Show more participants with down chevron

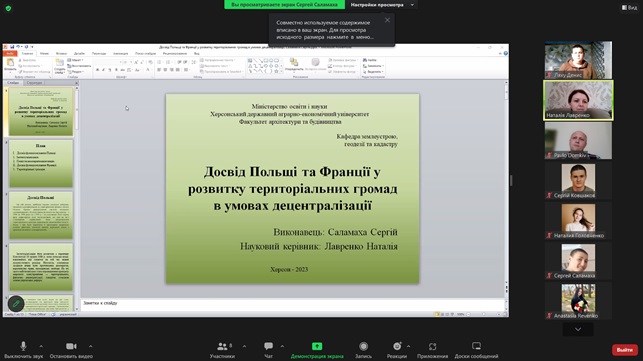tap(578, 329)
